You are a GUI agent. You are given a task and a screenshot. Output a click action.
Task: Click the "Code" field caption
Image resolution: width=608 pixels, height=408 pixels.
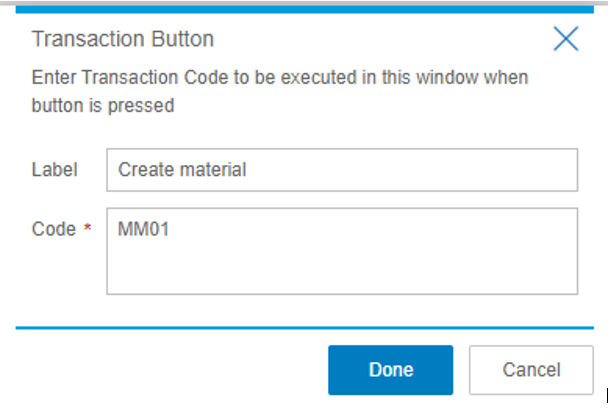(x=52, y=229)
